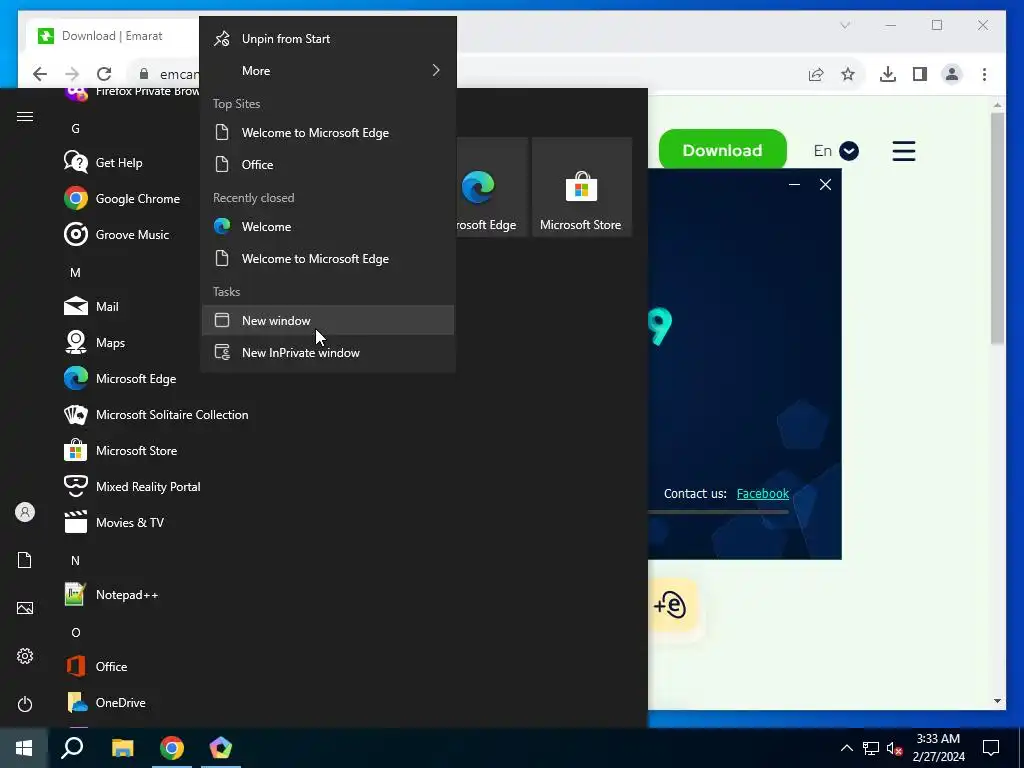Viewport: 1024px width, 768px height.
Task: Choose New InPrivate window task
Action: (x=328, y=353)
